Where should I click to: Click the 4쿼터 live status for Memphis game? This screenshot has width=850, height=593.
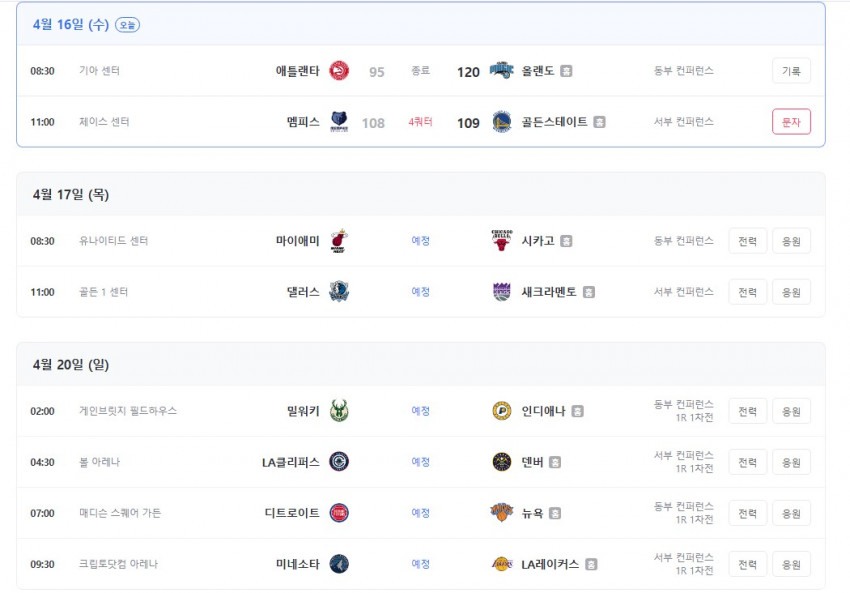click(x=420, y=121)
